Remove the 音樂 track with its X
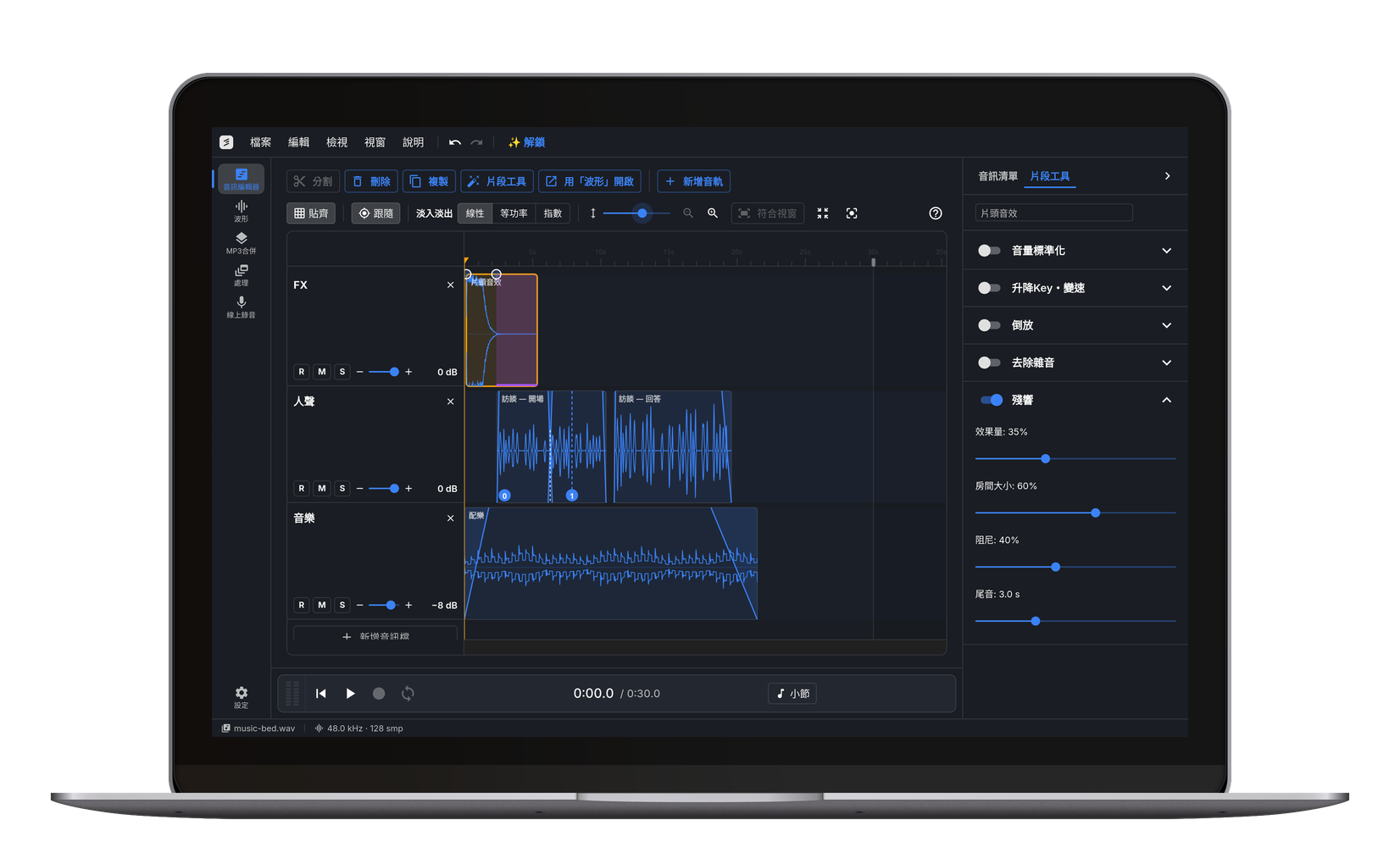The image size is (1400, 864). (451, 518)
